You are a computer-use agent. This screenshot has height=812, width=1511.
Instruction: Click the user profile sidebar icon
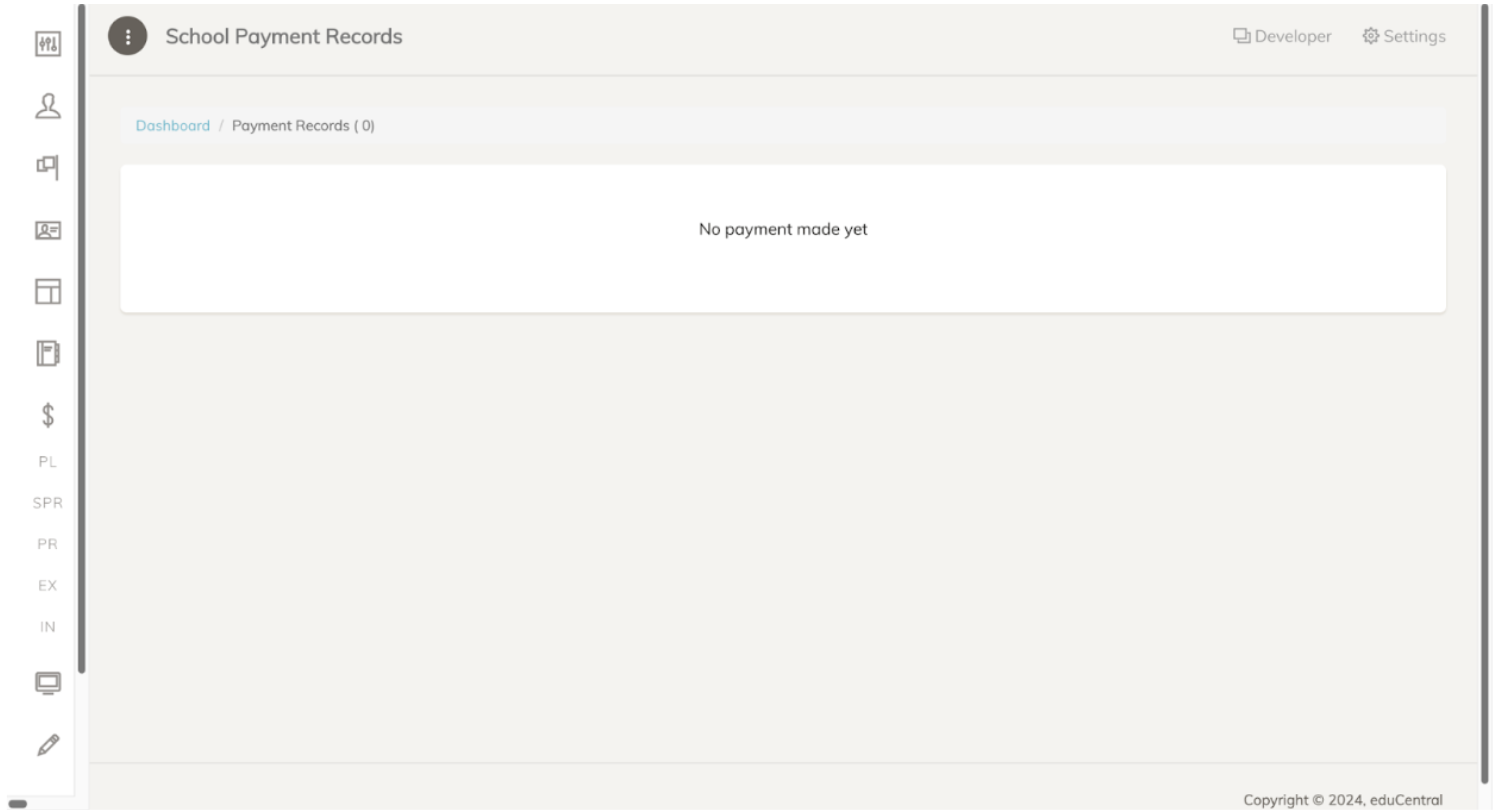pos(47,106)
